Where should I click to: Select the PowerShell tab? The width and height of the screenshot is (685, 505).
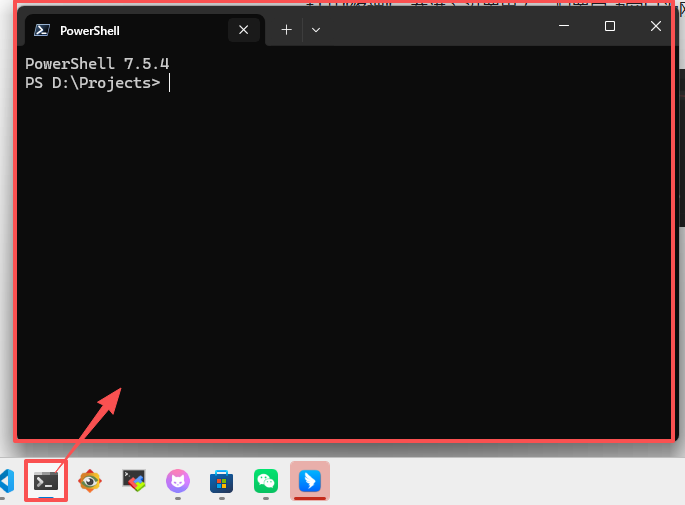(x=145, y=30)
